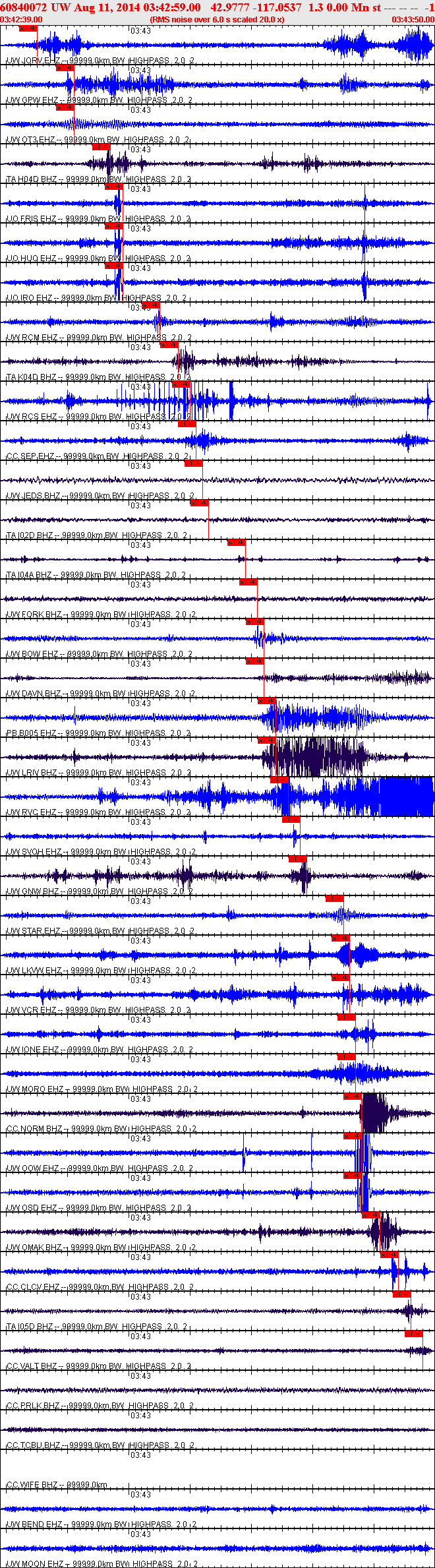Click the red pick marker on the JORV trace
This screenshot has width=435, height=1568.
[28, 28]
